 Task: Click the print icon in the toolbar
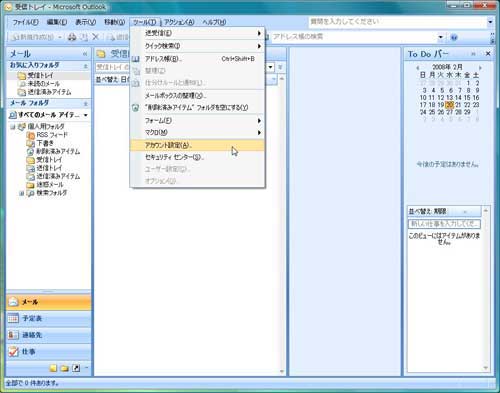click(x=72, y=37)
